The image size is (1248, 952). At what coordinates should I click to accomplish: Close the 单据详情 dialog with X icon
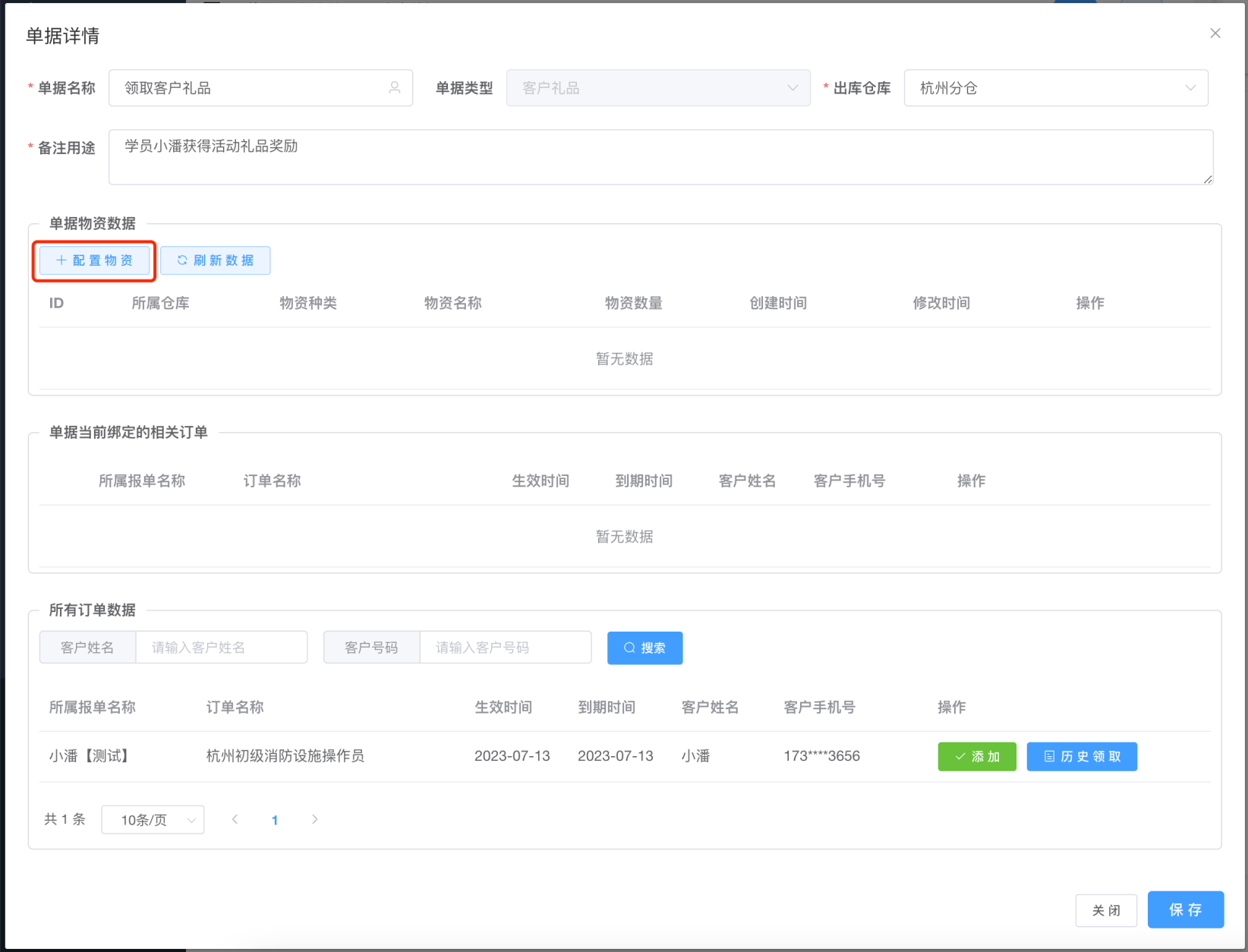pyautogui.click(x=1215, y=33)
